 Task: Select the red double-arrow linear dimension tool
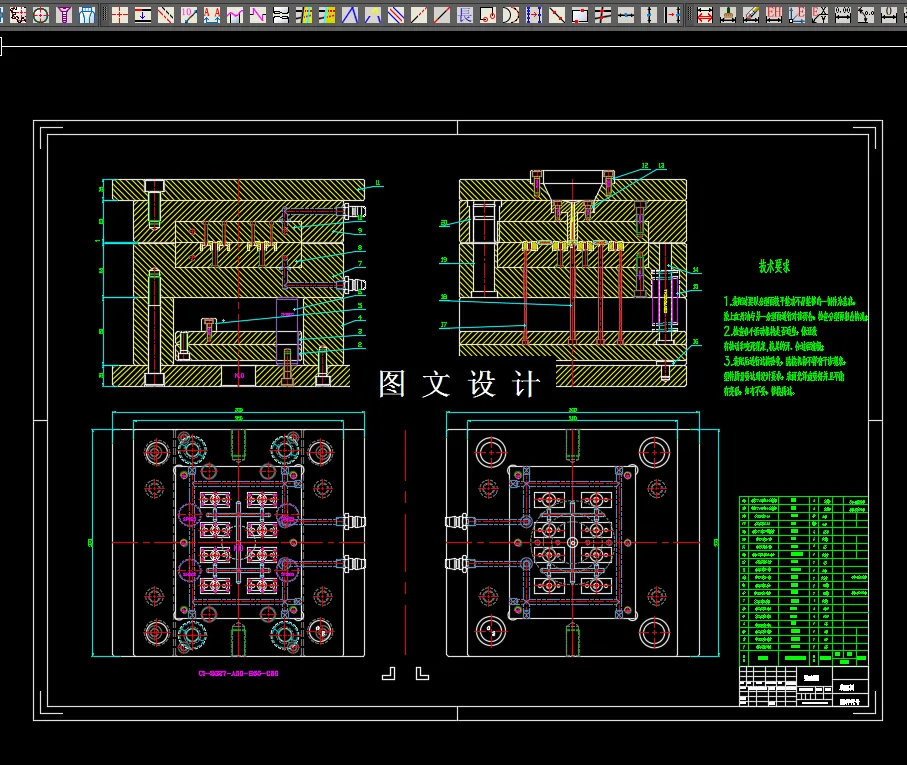click(705, 14)
